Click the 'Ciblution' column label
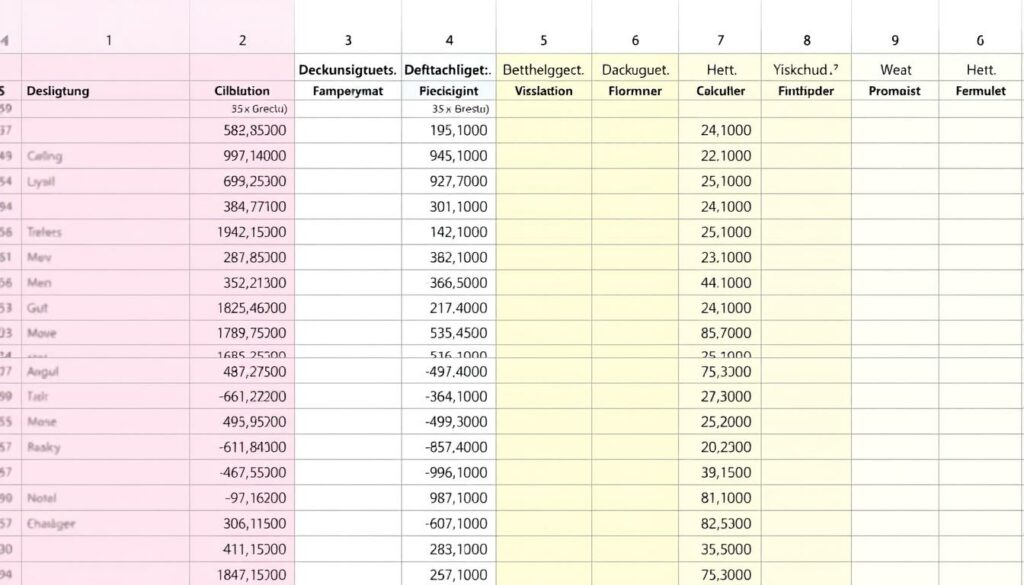Viewport: 1024px width, 585px height. pyautogui.click(x=242, y=91)
